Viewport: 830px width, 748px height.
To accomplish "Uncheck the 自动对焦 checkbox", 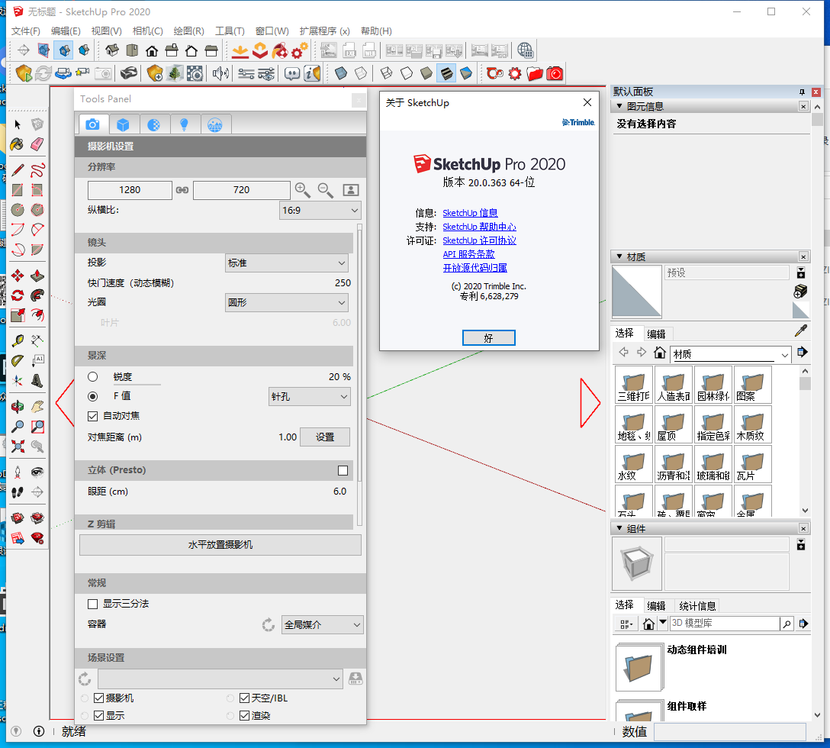I will [x=93, y=416].
